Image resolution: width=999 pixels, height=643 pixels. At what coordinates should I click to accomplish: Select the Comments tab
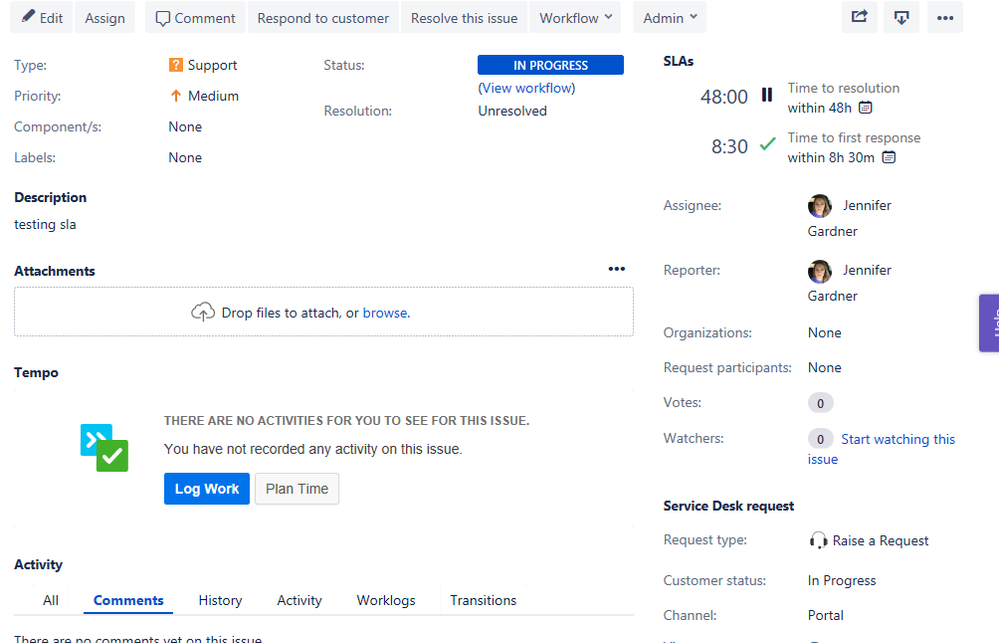click(x=128, y=600)
